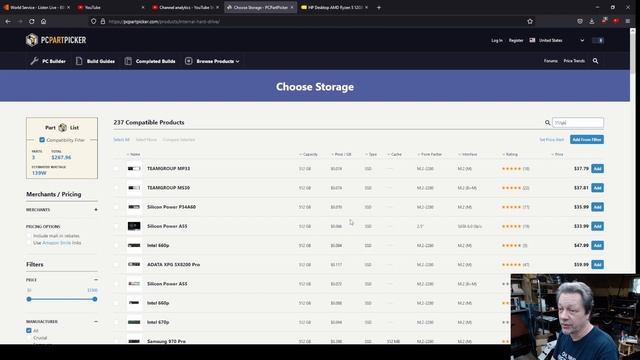640x360 pixels.
Task: Add the $33.99 Silicon Power A55
Action: (597, 226)
